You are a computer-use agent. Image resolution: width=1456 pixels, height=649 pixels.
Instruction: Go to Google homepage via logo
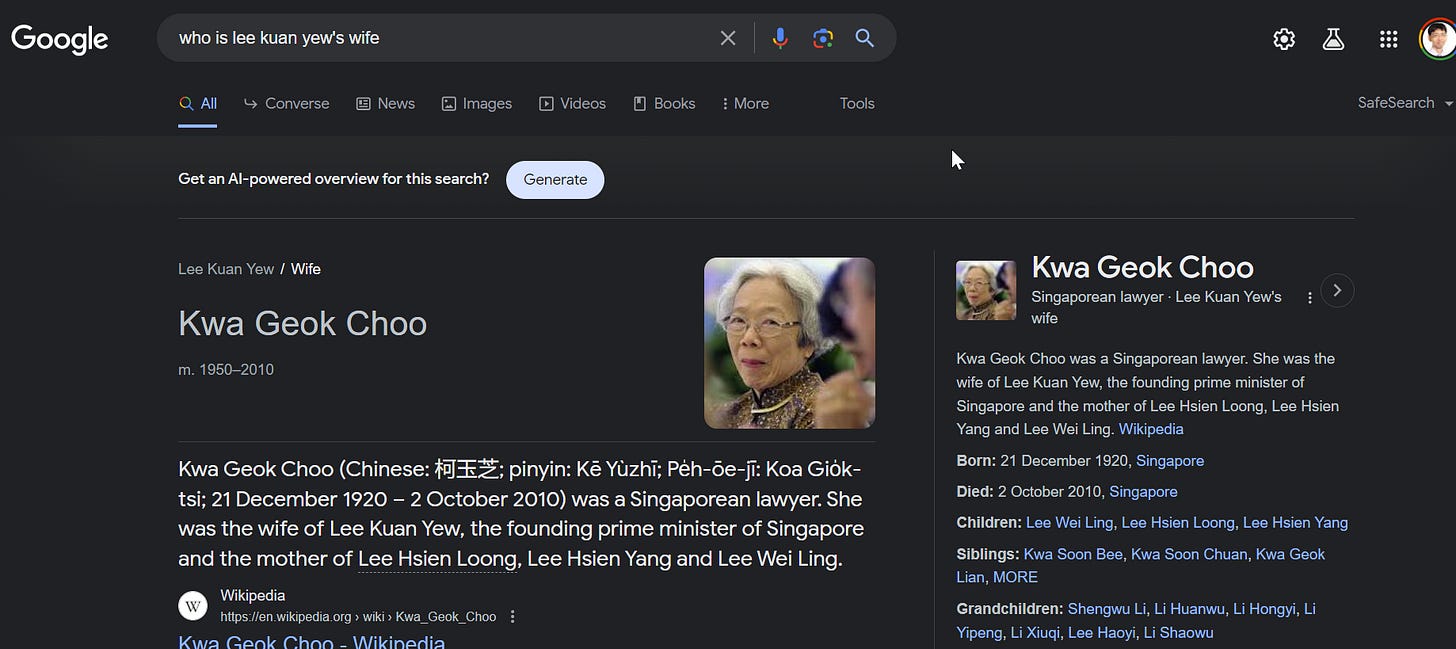click(x=60, y=39)
